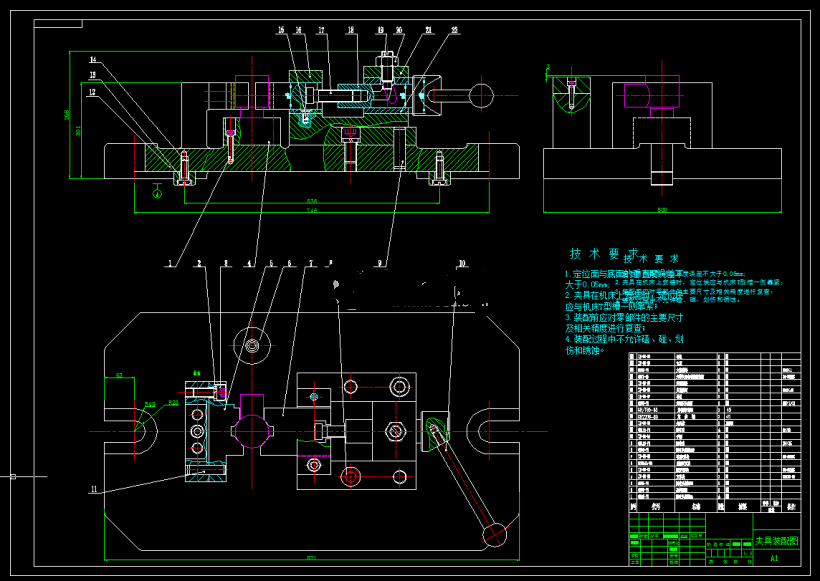
Task: Click the round boss with hex socket in plan view
Action: [x=252, y=345]
